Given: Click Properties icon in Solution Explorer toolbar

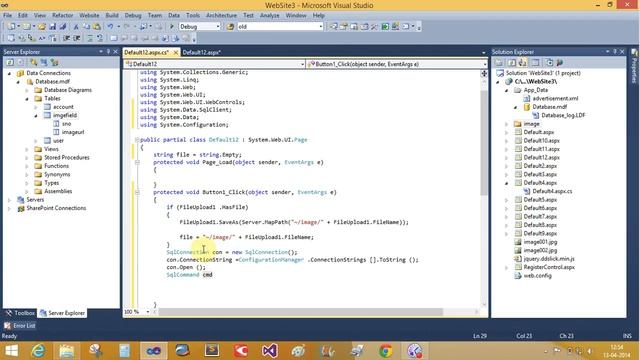Looking at the screenshot, I should (499, 62).
